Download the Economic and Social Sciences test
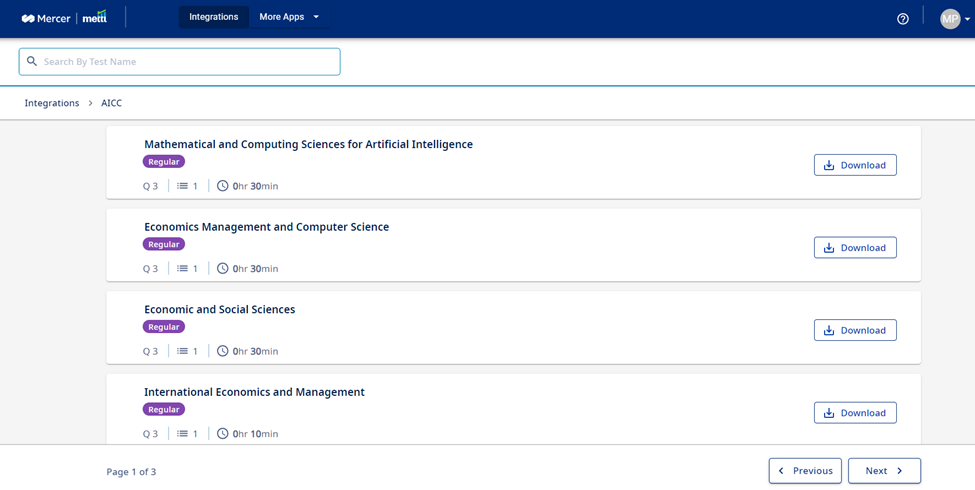Viewport: 975px width, 490px height. (855, 330)
